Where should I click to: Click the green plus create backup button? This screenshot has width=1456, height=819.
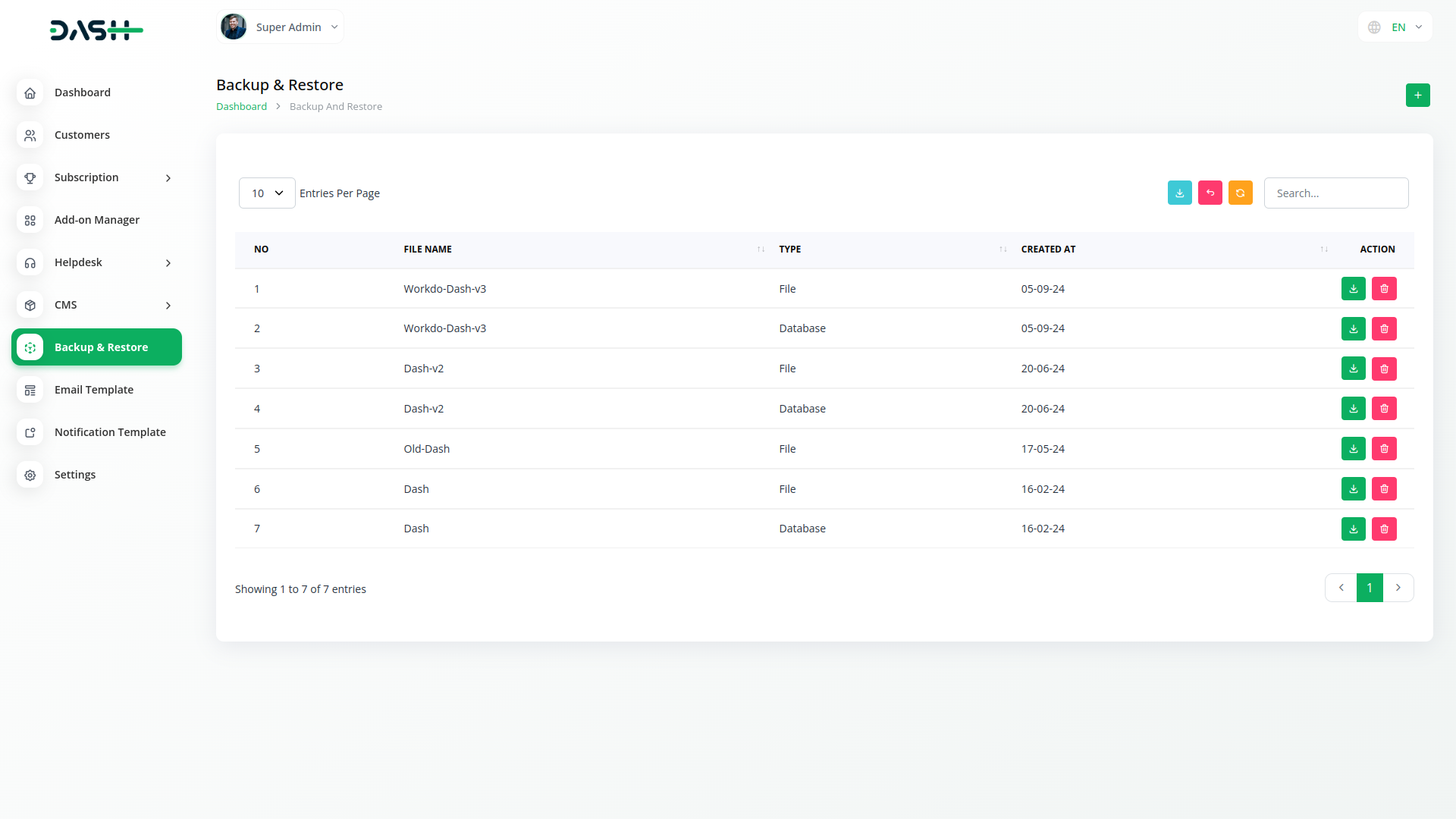tap(1417, 96)
